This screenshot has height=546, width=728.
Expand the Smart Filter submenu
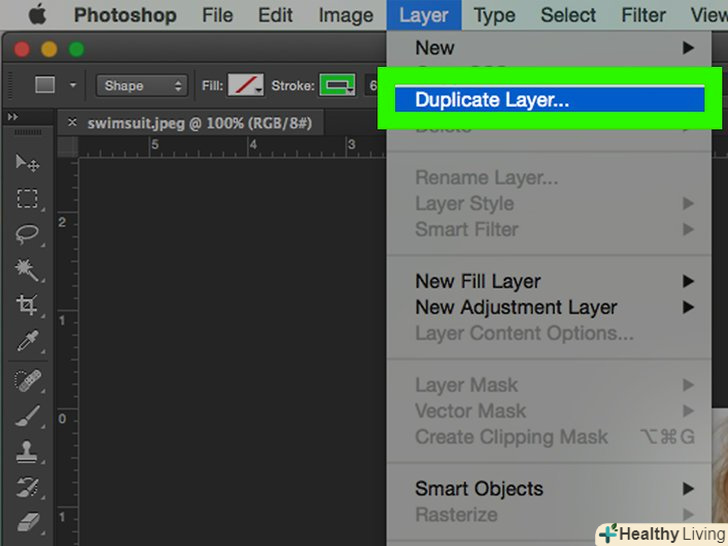(549, 229)
